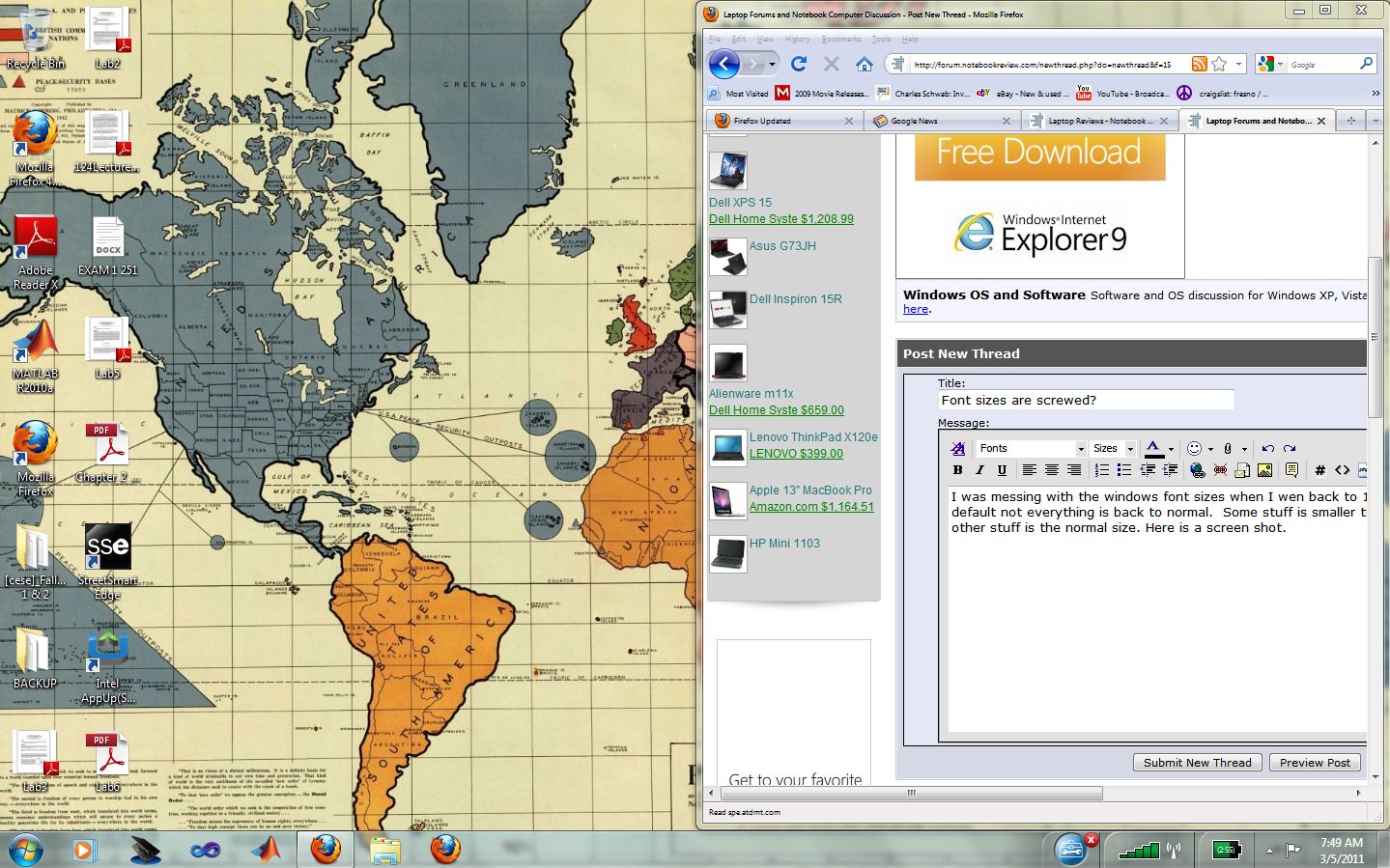This screenshot has width=1390, height=868.
Task: Go to Firefox Home page
Action: 864,64
